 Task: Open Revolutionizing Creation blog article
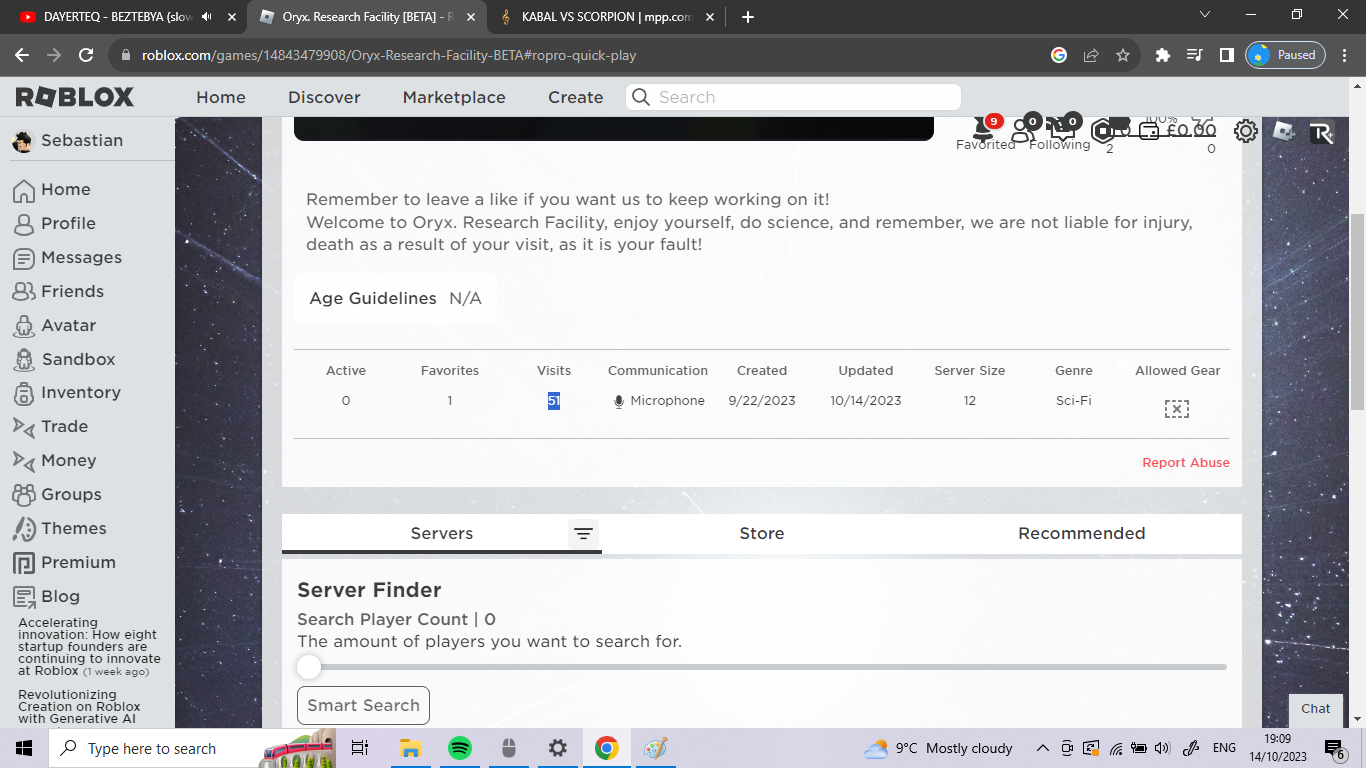[81, 707]
